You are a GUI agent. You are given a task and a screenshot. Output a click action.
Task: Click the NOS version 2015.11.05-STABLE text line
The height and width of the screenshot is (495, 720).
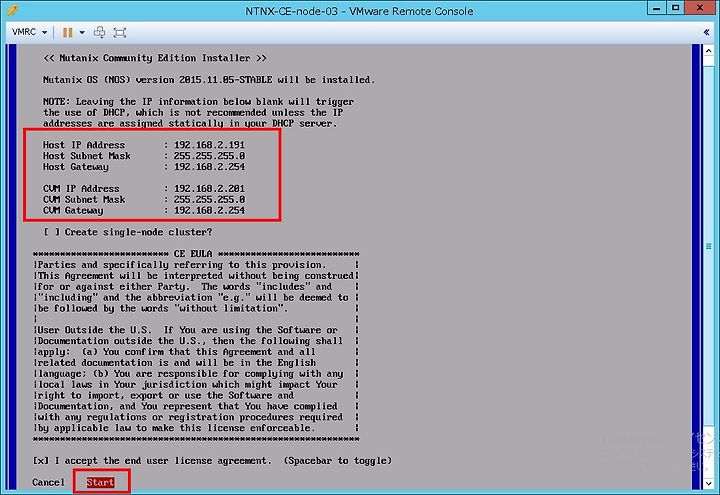click(x=209, y=80)
